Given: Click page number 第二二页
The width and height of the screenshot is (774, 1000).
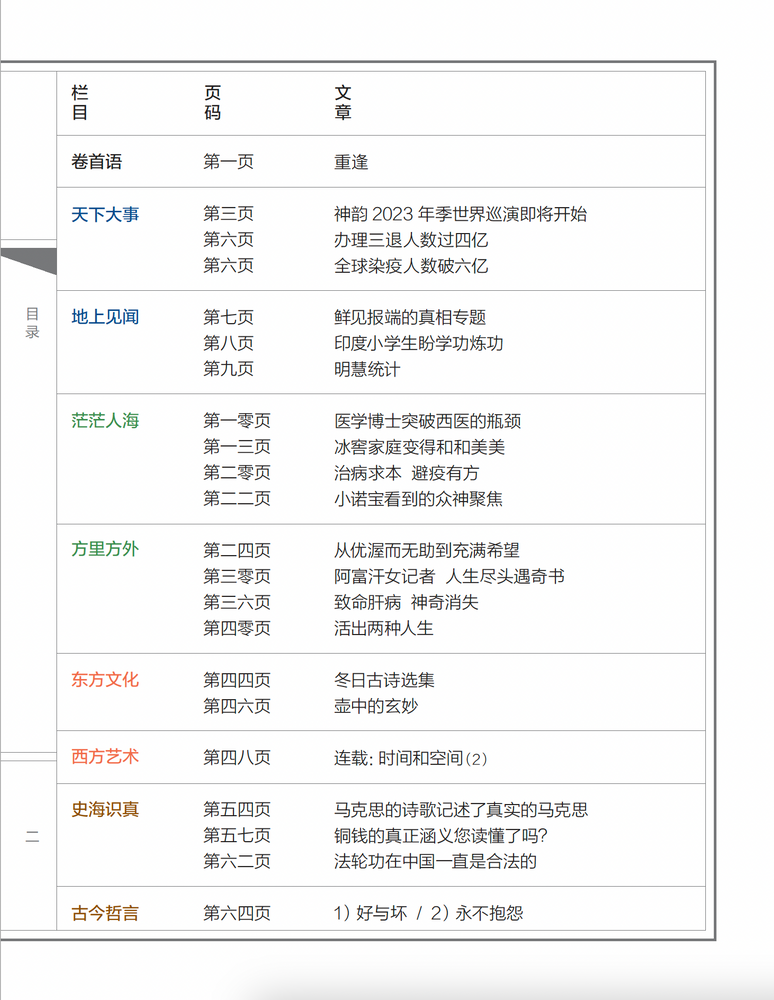Looking at the screenshot, I should coord(237,498).
